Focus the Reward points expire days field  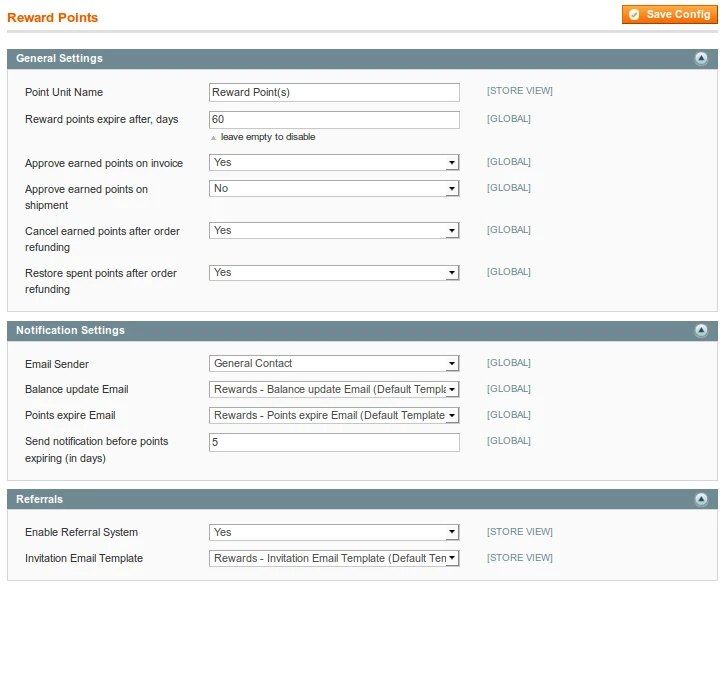(334, 120)
